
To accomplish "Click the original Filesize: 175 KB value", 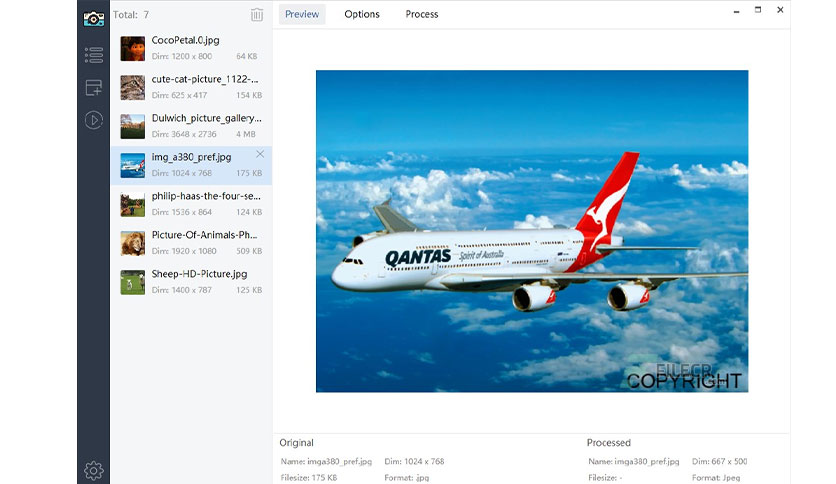I will point(309,478).
